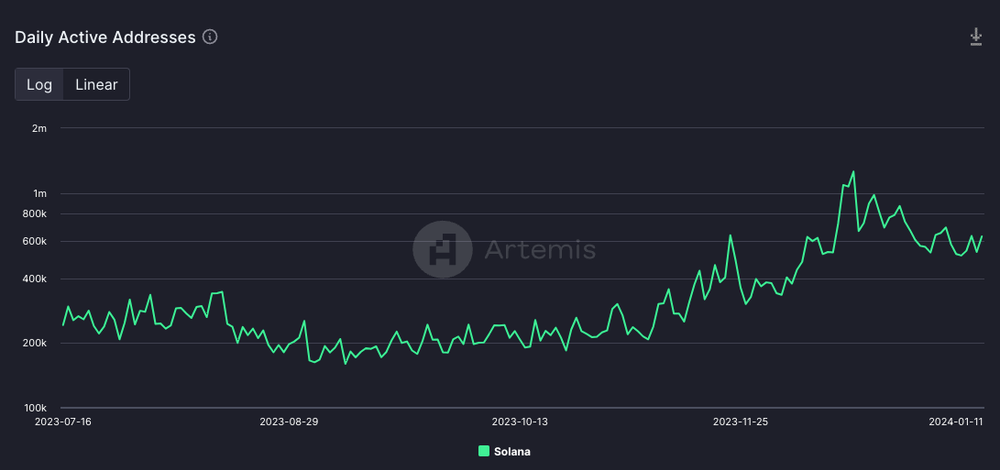Click the 1m y-axis label

40,193
